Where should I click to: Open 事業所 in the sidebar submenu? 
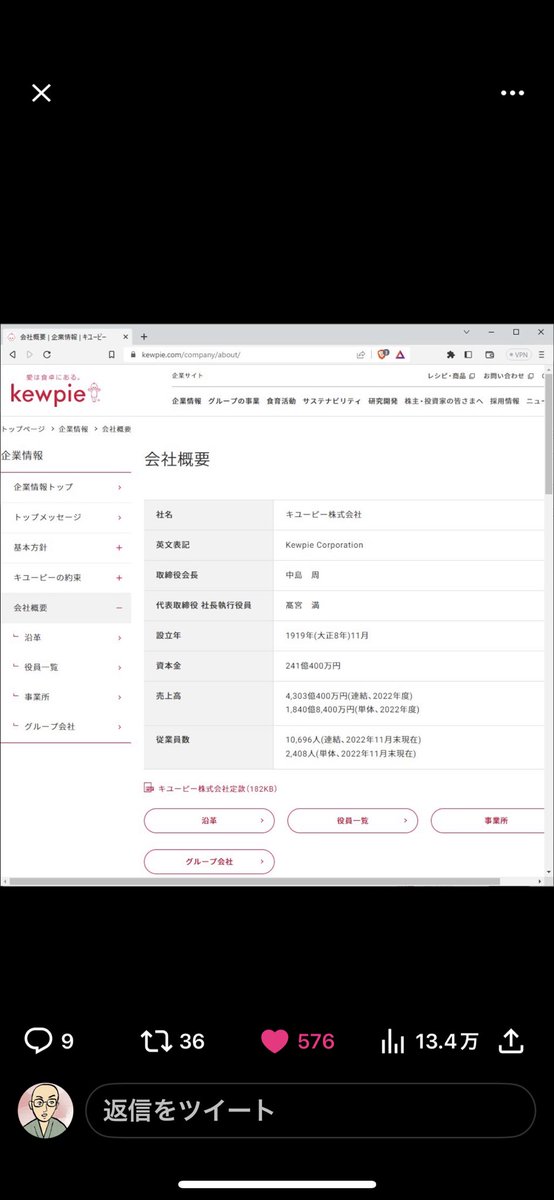pos(66,697)
